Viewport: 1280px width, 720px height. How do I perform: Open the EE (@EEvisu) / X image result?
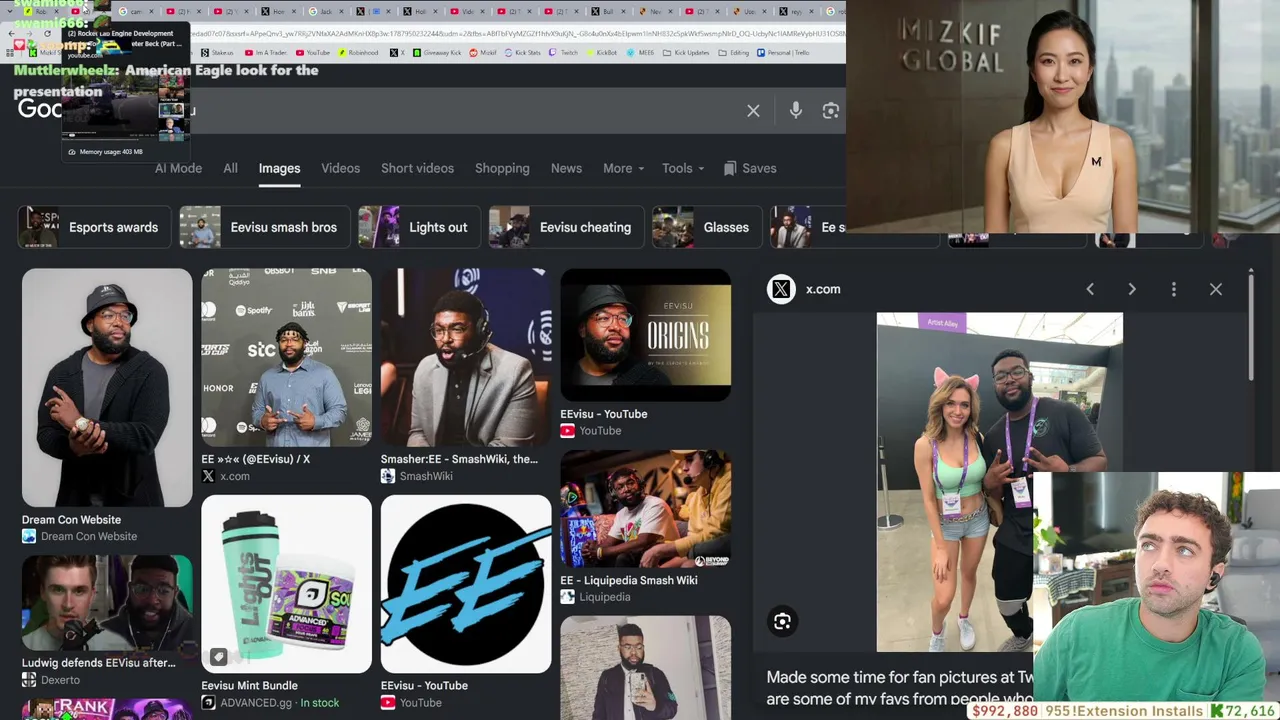(x=286, y=357)
